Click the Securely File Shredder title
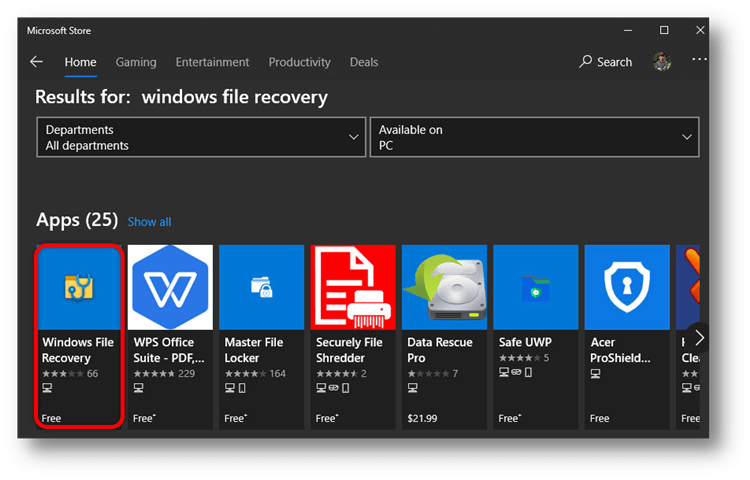The image size is (750, 480). pyautogui.click(x=349, y=350)
